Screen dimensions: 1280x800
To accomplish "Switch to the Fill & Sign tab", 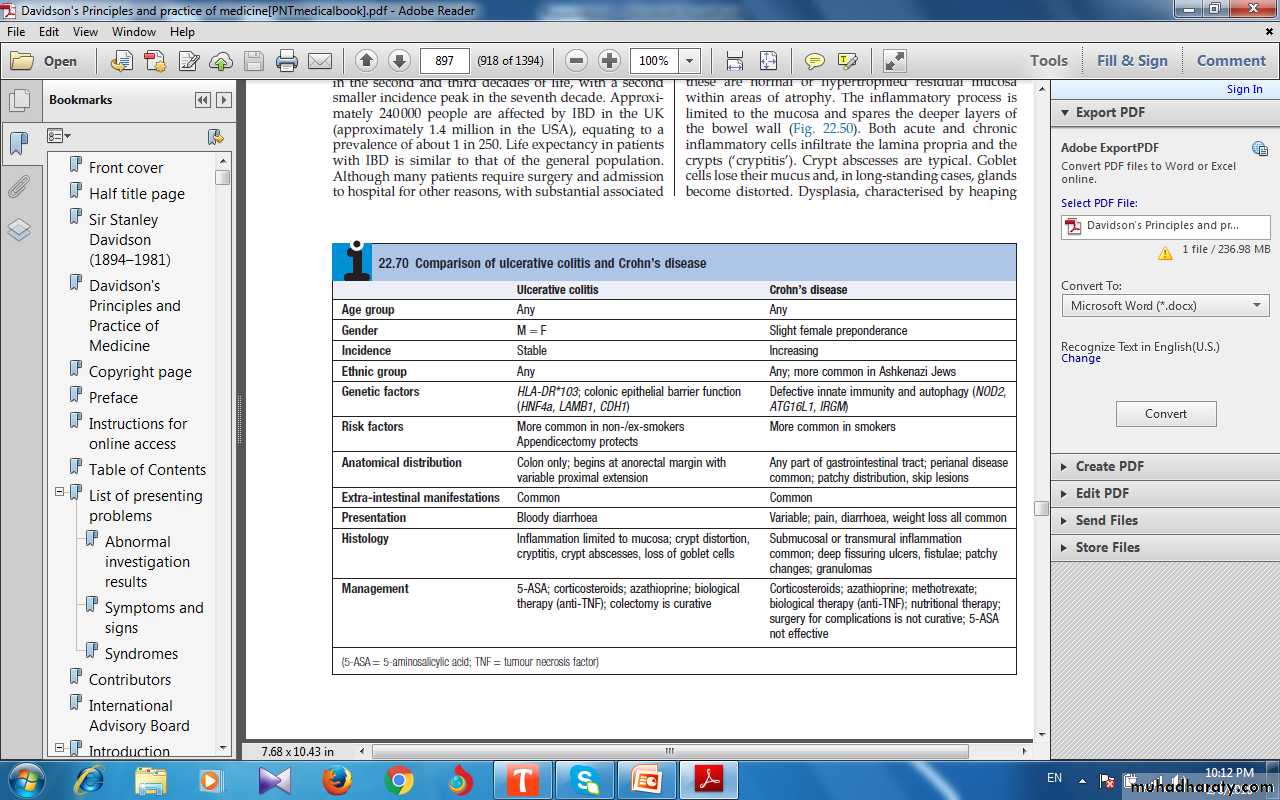I will click(1132, 61).
